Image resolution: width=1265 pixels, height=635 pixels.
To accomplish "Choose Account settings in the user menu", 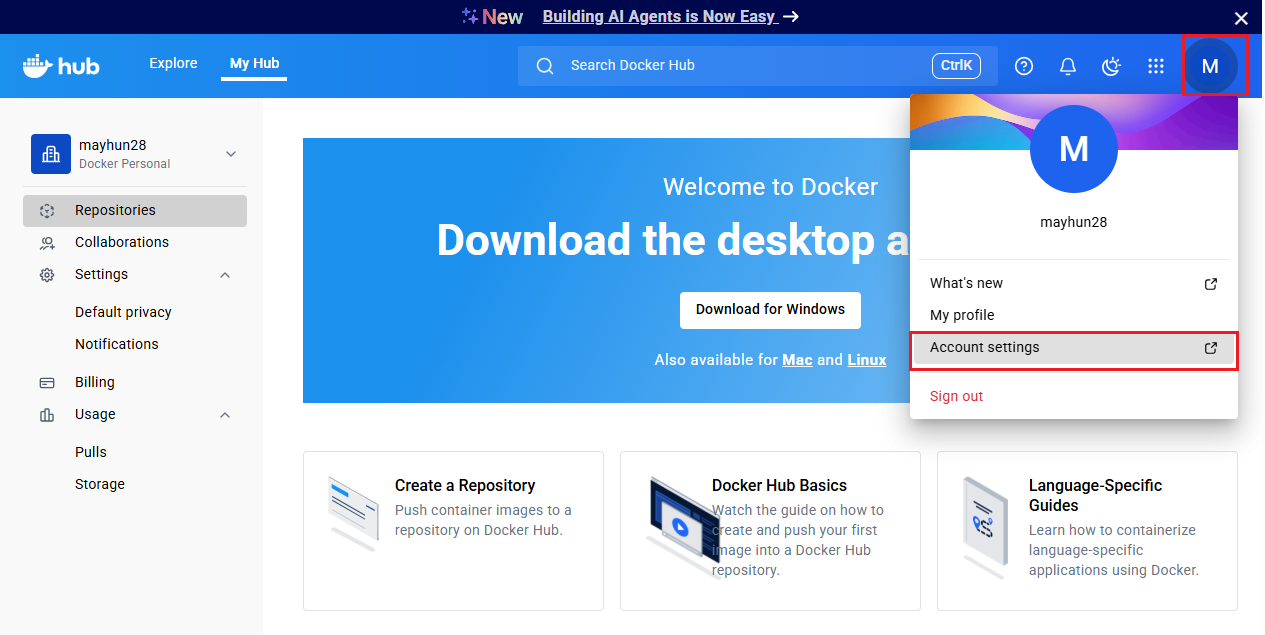I will click(x=1074, y=348).
